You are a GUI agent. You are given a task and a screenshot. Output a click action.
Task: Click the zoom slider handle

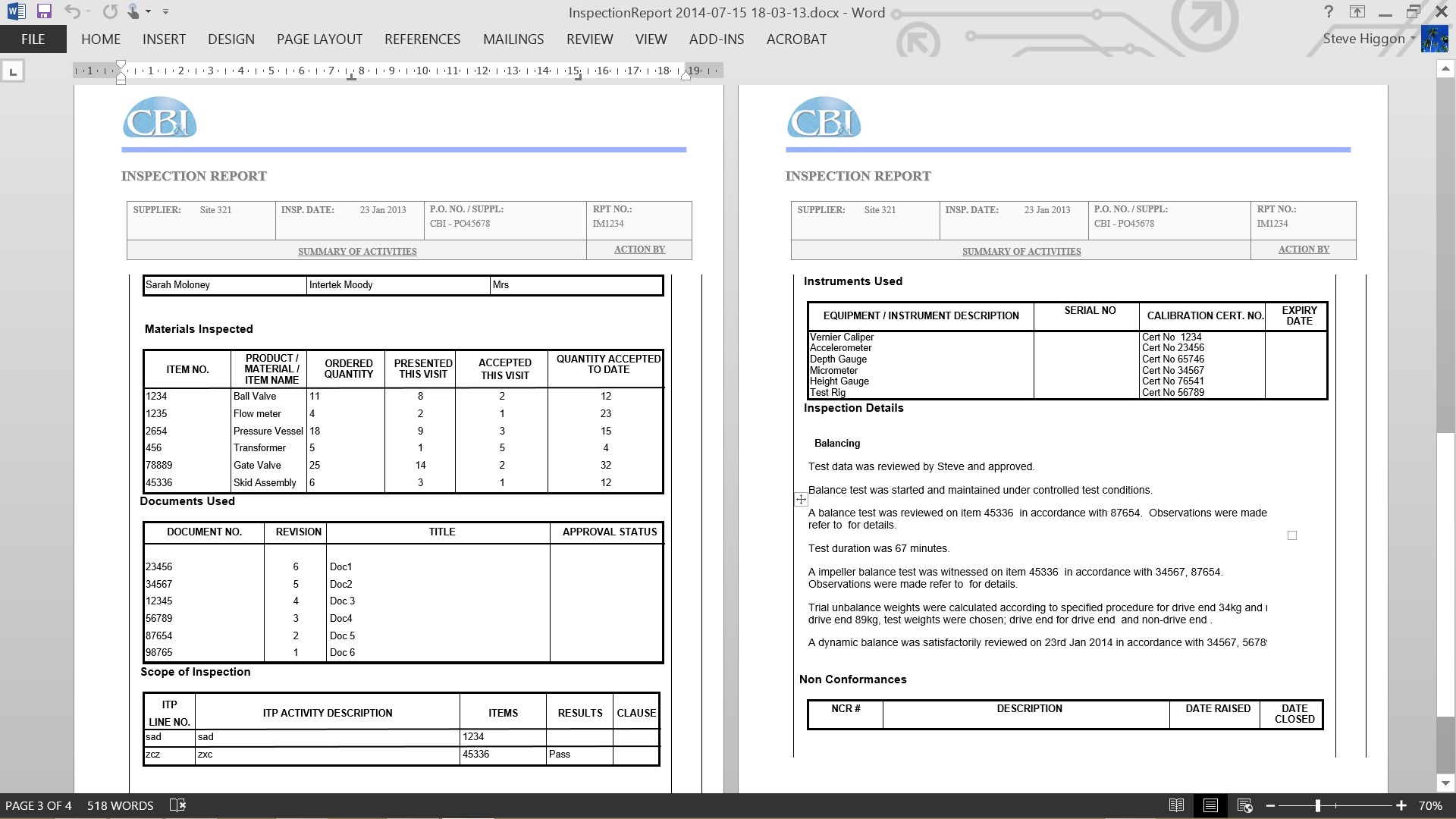(1318, 805)
